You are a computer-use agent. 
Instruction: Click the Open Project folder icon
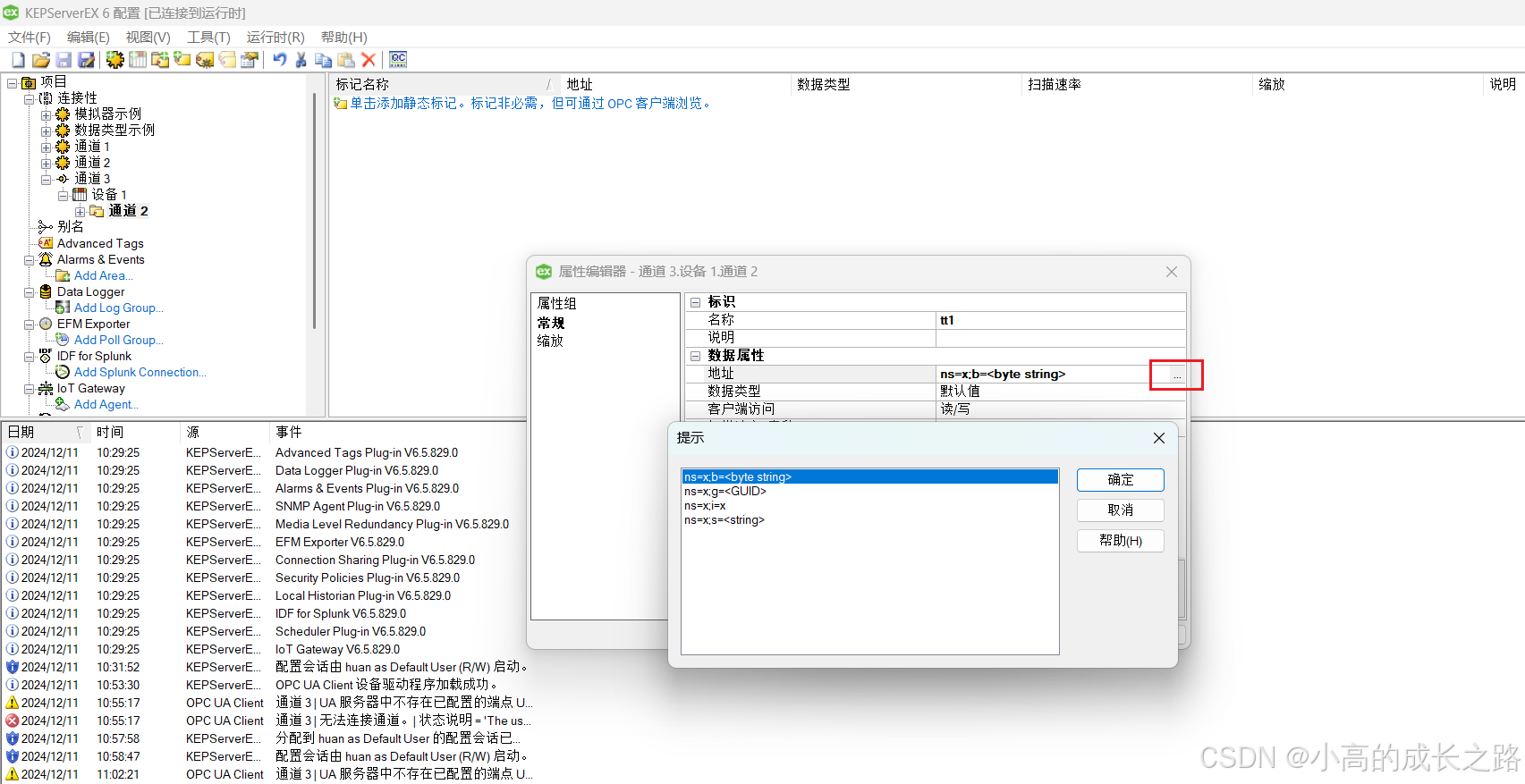41,60
